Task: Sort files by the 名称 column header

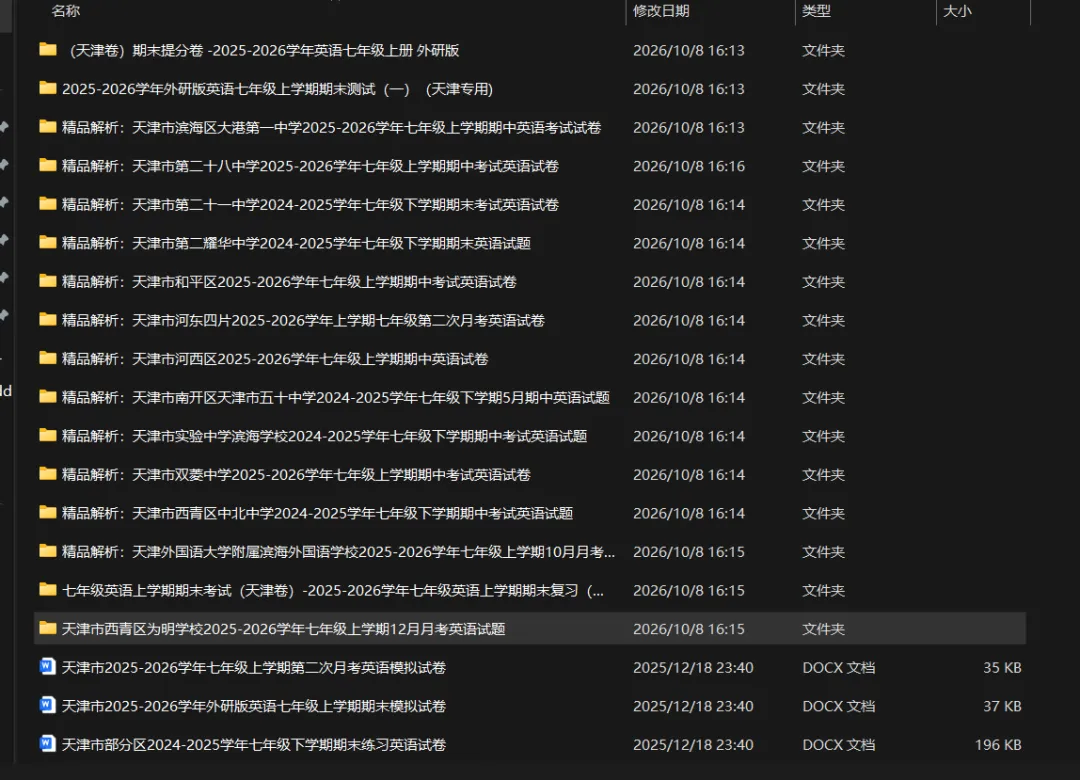Action: (66, 11)
